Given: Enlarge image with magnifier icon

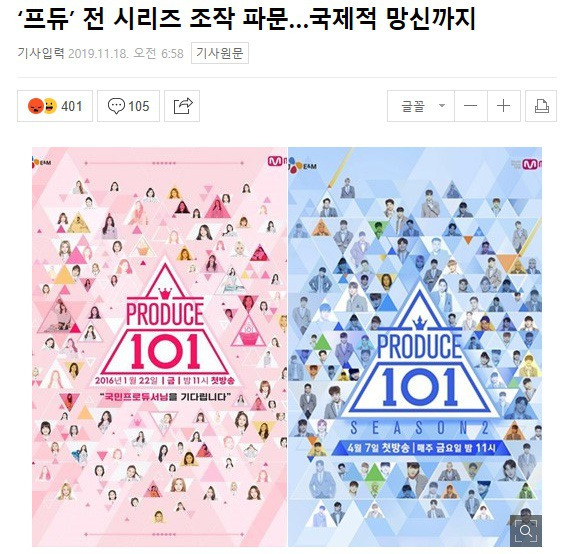Looking at the screenshot, I should coord(526,531).
